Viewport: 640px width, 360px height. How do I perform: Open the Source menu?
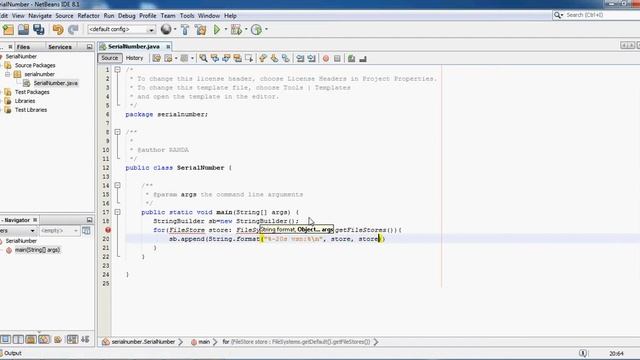tap(64, 16)
